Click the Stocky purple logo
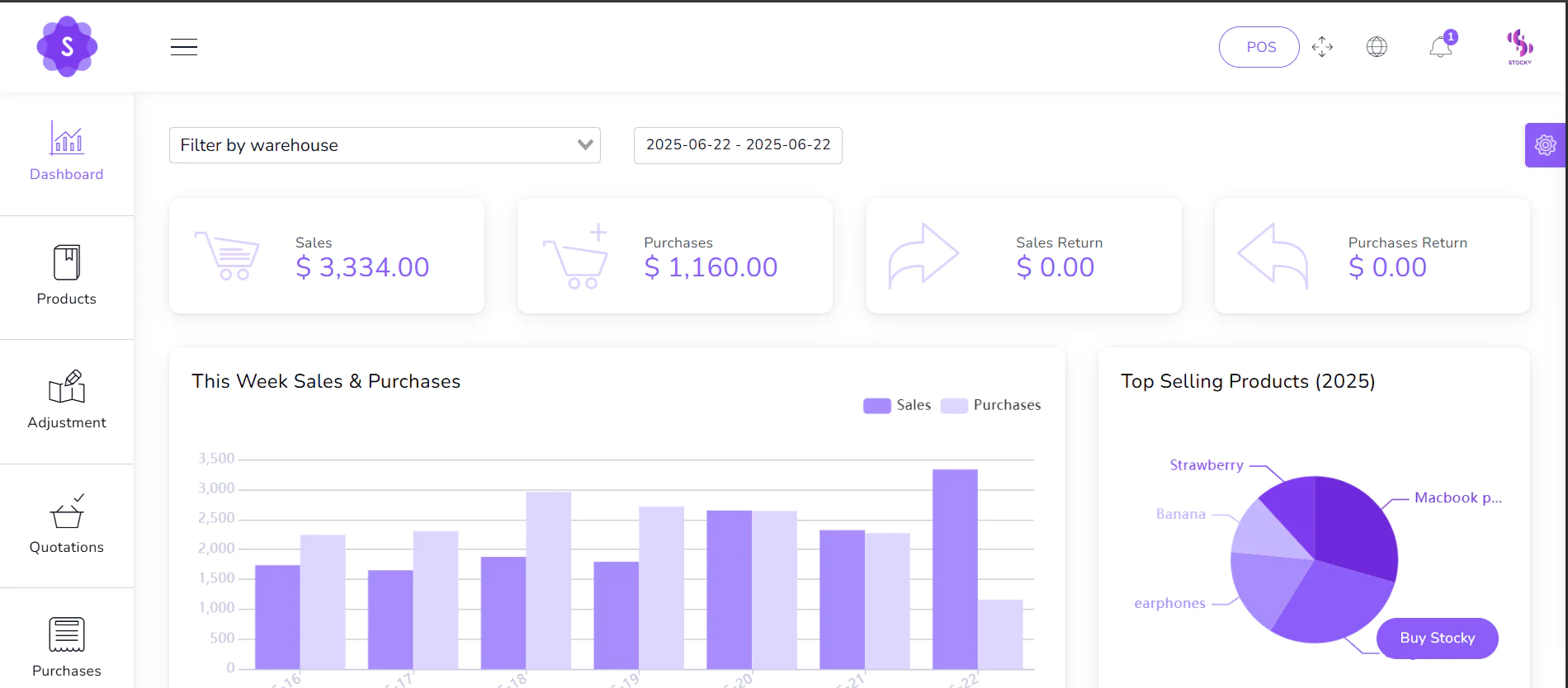Image resolution: width=1568 pixels, height=688 pixels. tap(67, 47)
